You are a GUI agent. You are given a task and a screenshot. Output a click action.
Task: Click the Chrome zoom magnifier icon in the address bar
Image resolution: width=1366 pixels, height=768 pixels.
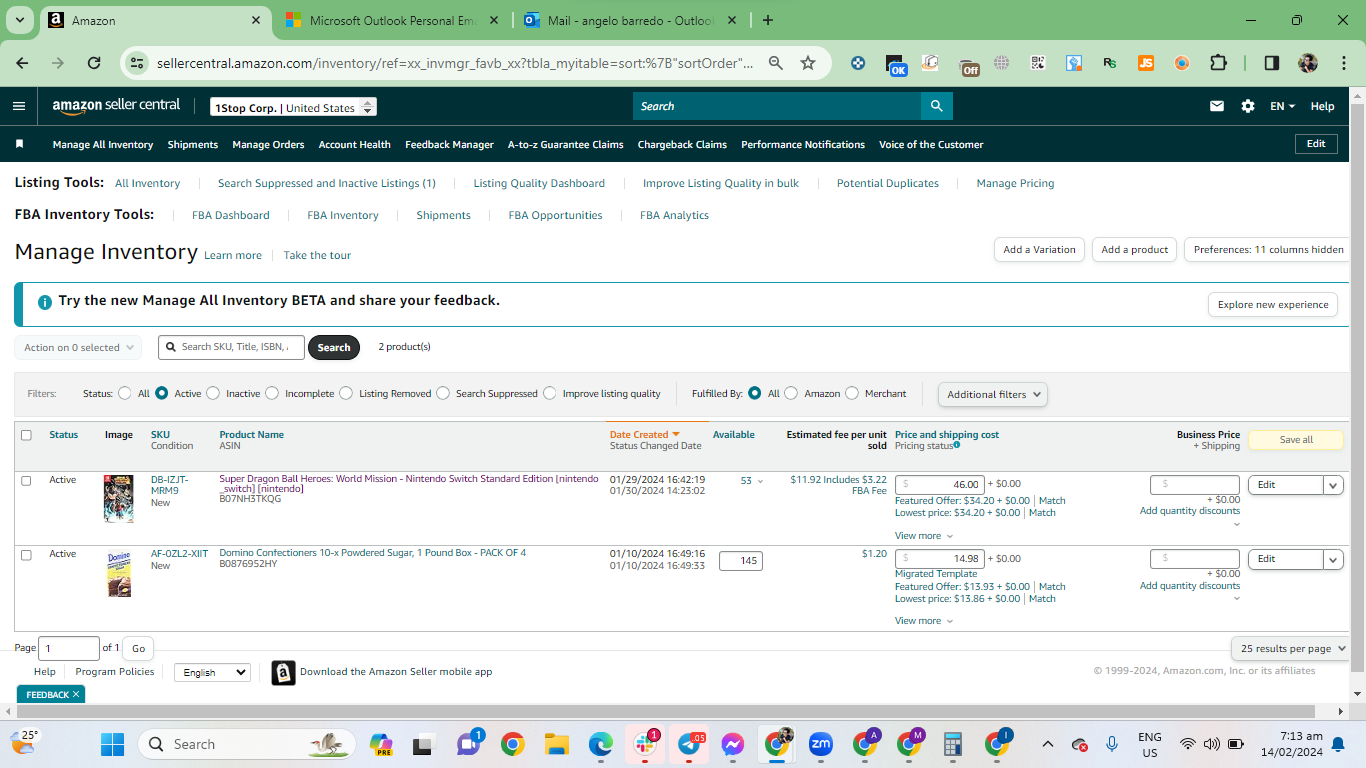(776, 63)
